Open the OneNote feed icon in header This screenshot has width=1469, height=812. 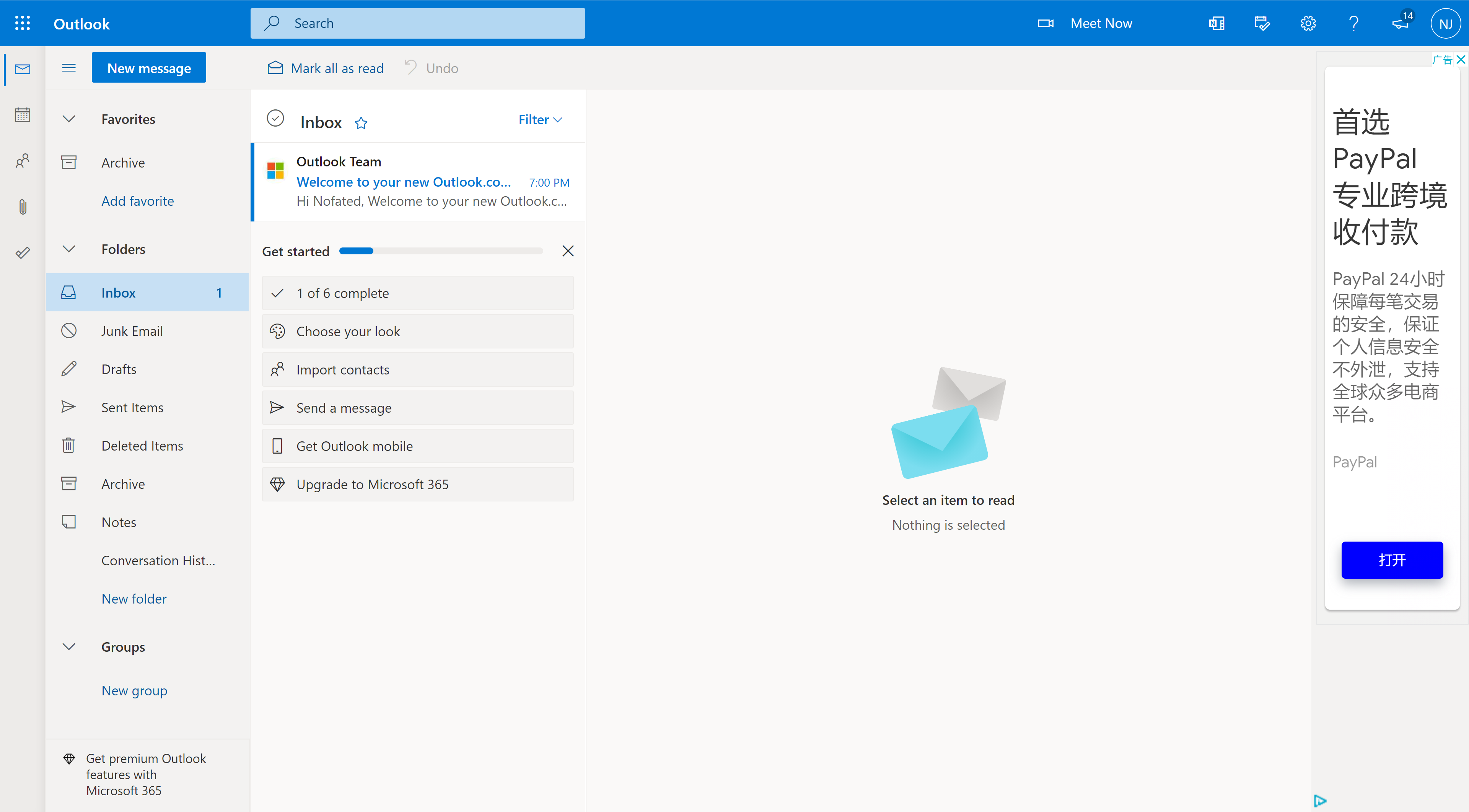(x=1217, y=23)
